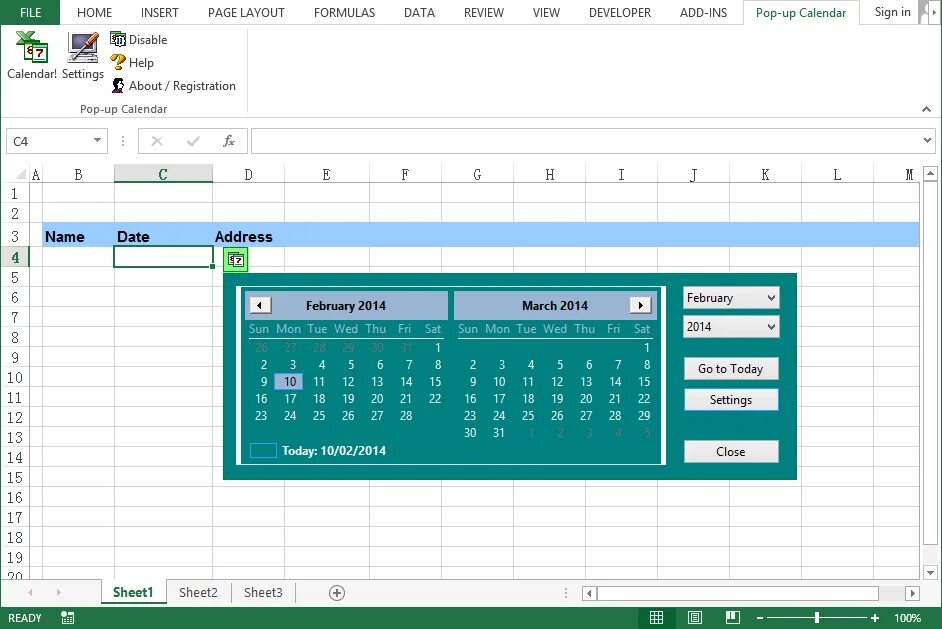Open the HOME ribbon tab
Image resolution: width=942 pixels, height=629 pixels.
[x=94, y=13]
